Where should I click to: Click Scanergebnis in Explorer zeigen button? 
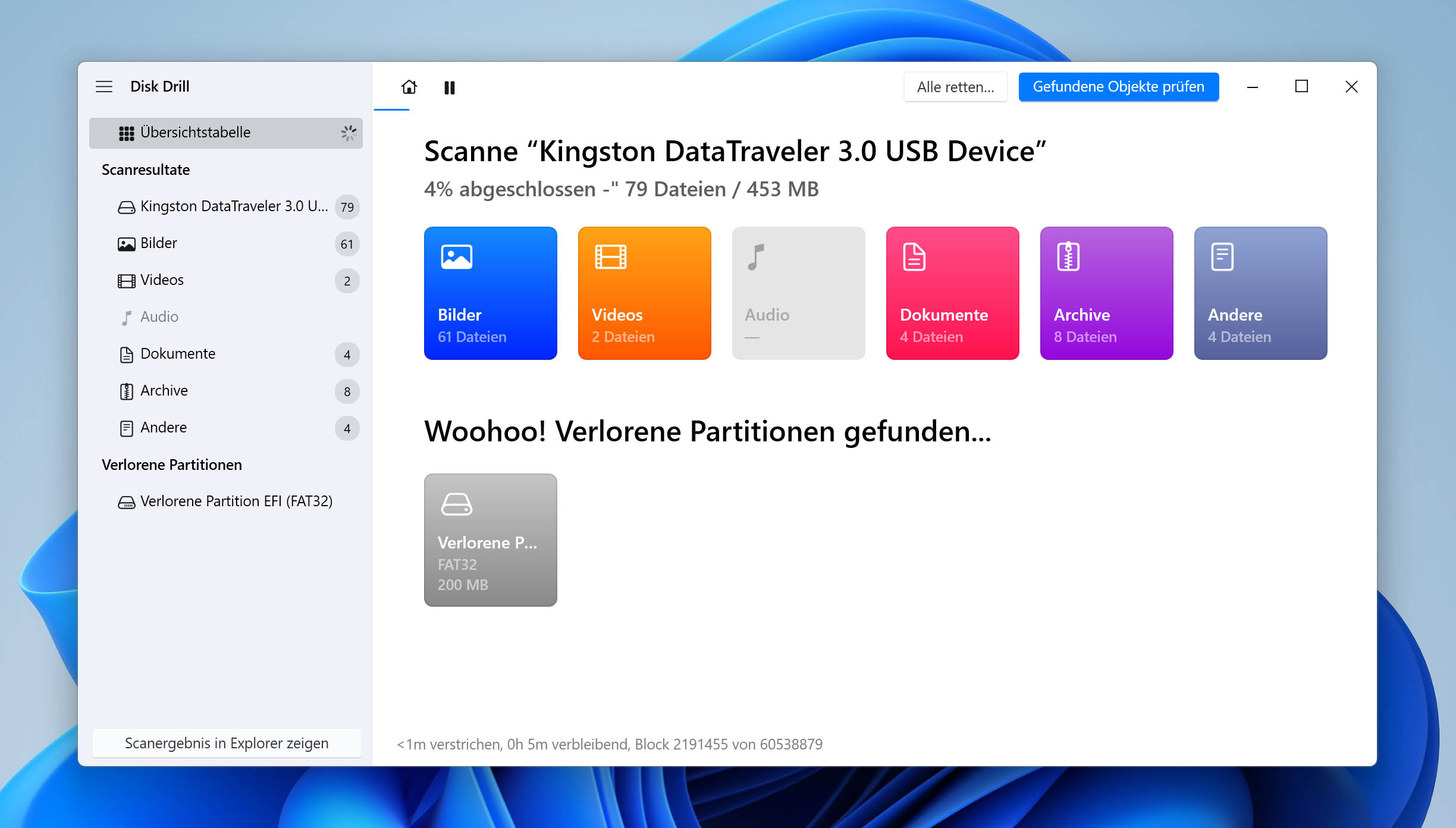227,743
